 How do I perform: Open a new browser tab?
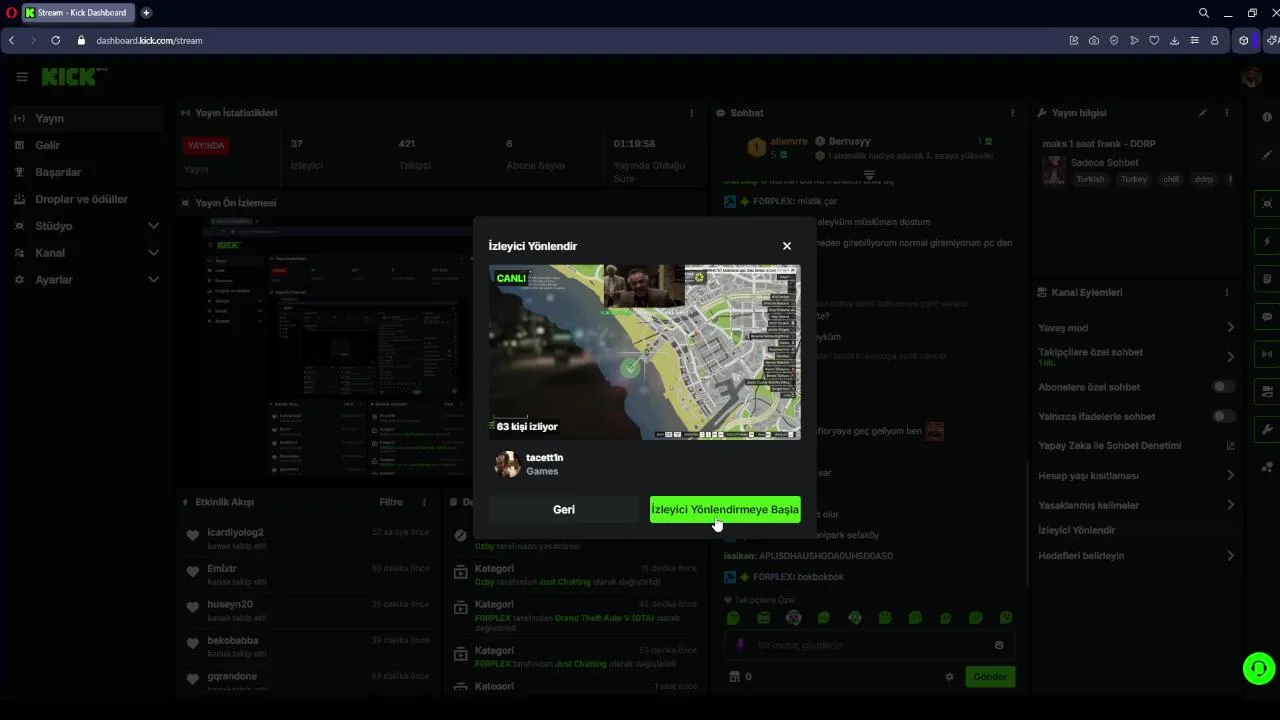coord(146,13)
